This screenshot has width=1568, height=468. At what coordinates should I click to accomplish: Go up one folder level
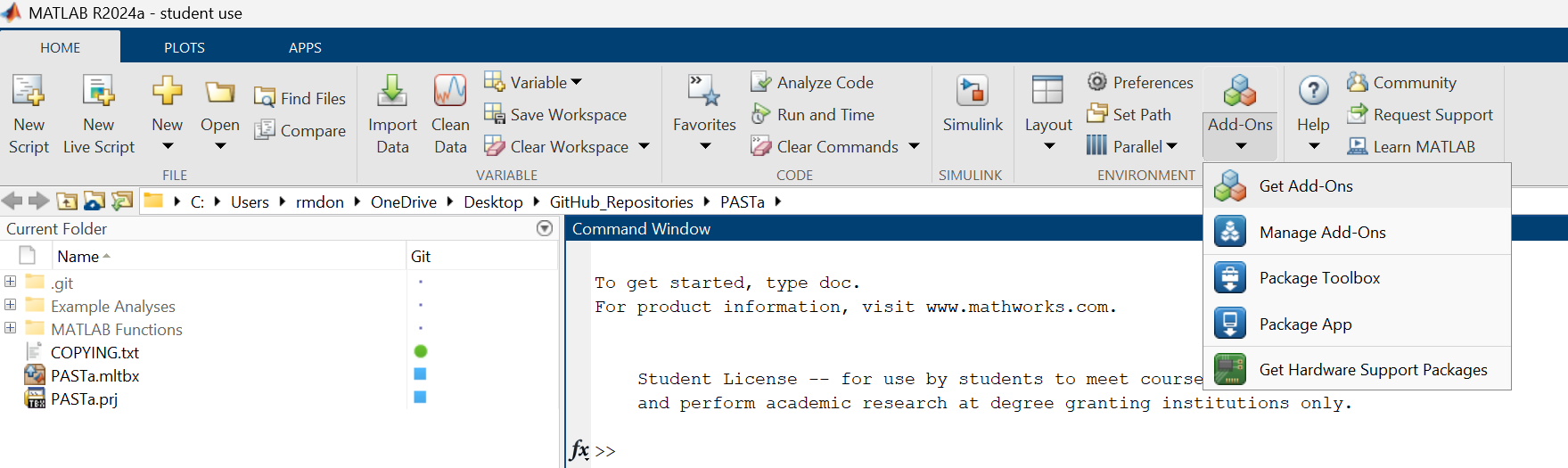point(67,201)
